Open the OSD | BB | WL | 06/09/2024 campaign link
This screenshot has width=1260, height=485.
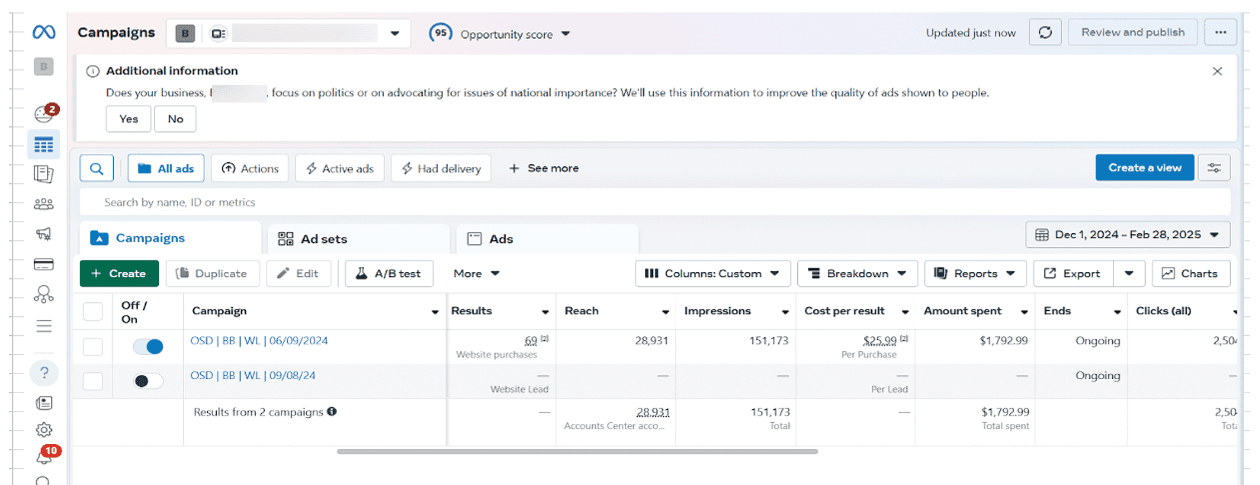(x=259, y=341)
